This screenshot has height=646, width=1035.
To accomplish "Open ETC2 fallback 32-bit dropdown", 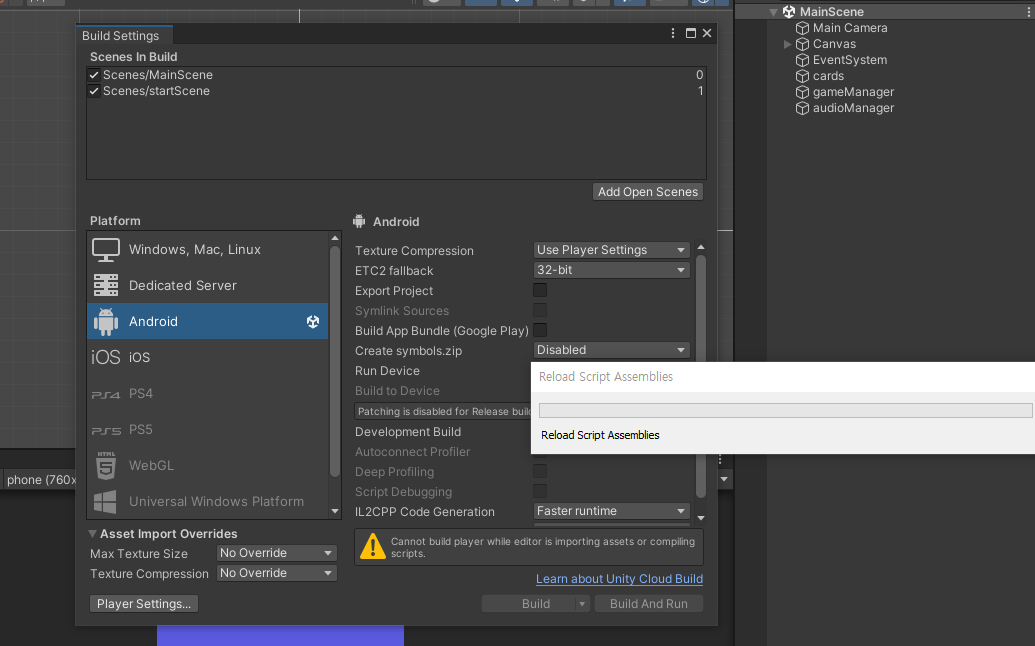I will 611,270.
